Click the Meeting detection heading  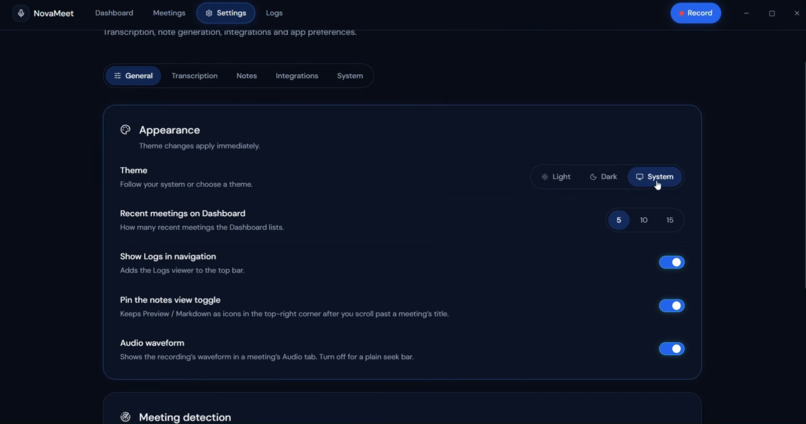tap(185, 417)
